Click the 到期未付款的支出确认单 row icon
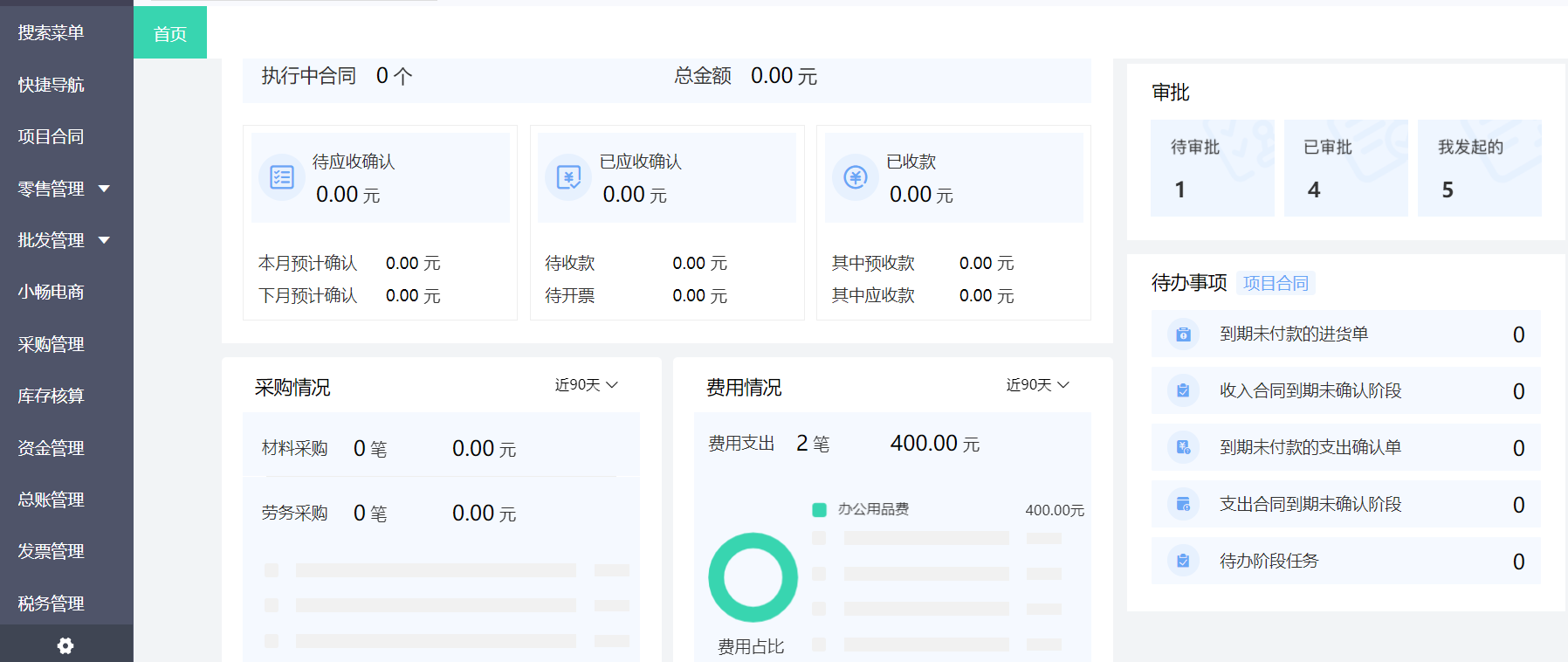The width and height of the screenshot is (1568, 662). [x=1183, y=447]
